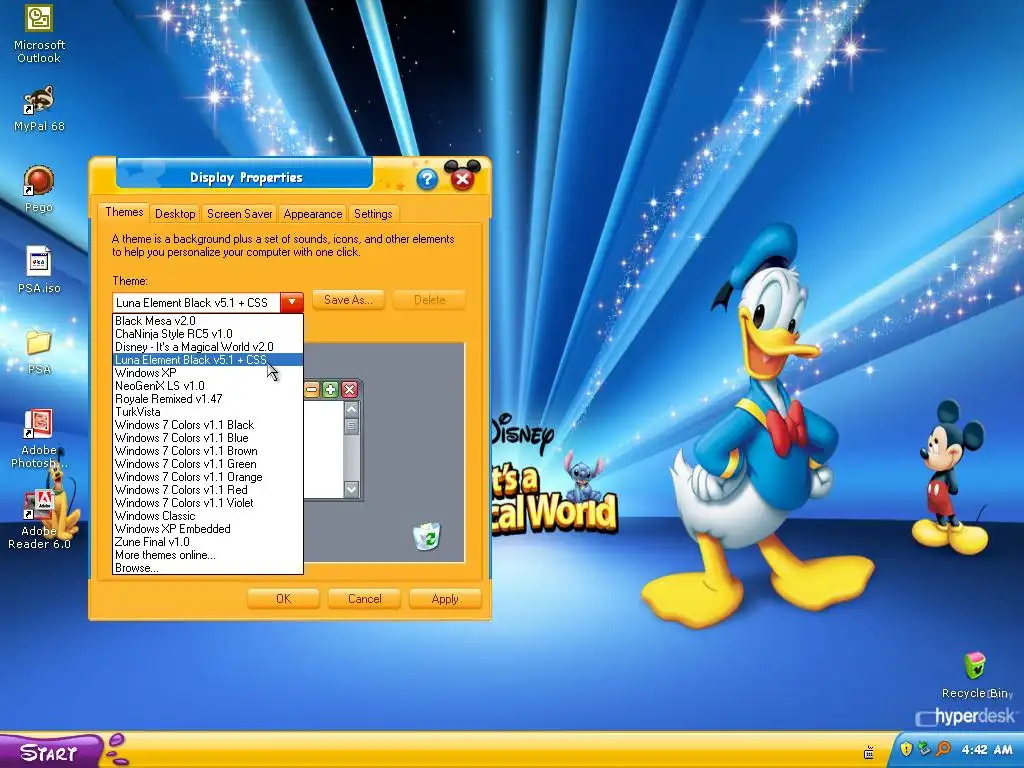Click the preview window's green maximize icon
This screenshot has width=1024, height=768.
click(x=330, y=390)
